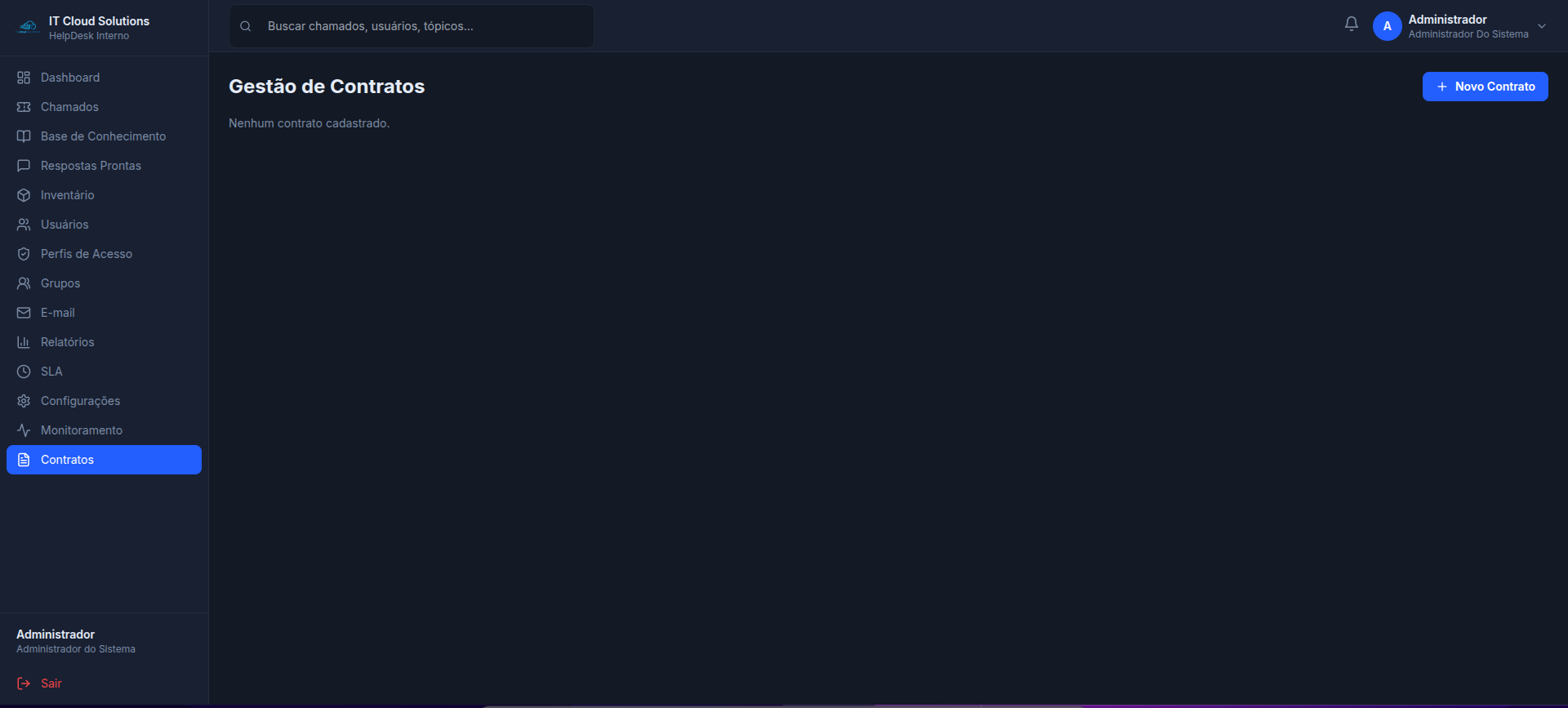
Task: Open Configurações settings page
Action: pyautogui.click(x=104, y=401)
